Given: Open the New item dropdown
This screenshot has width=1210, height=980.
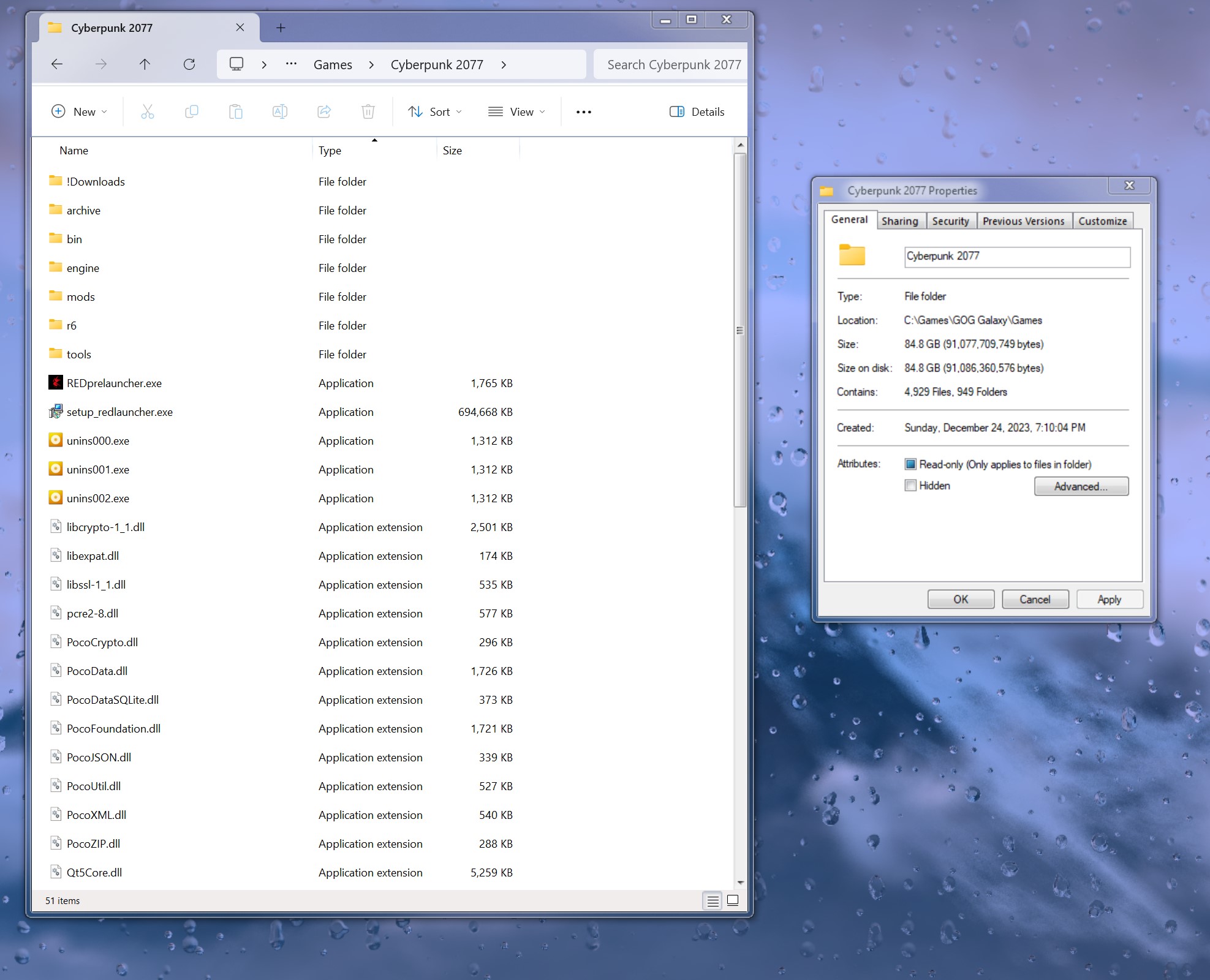Looking at the screenshot, I should click(79, 111).
